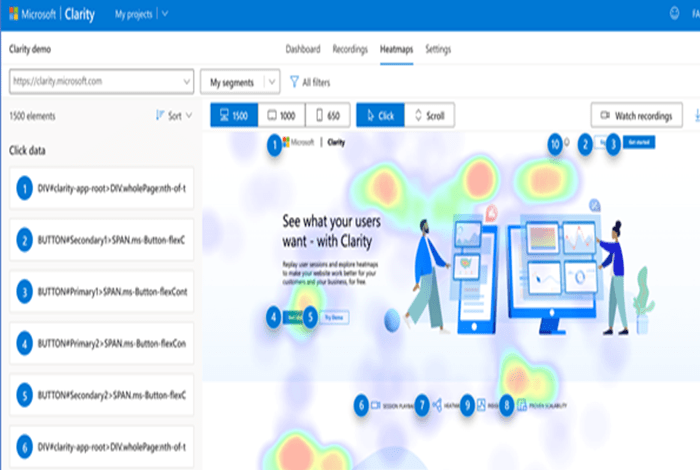Select heatmap marker 10 near top right
This screenshot has height=470, width=700.
(x=555, y=144)
